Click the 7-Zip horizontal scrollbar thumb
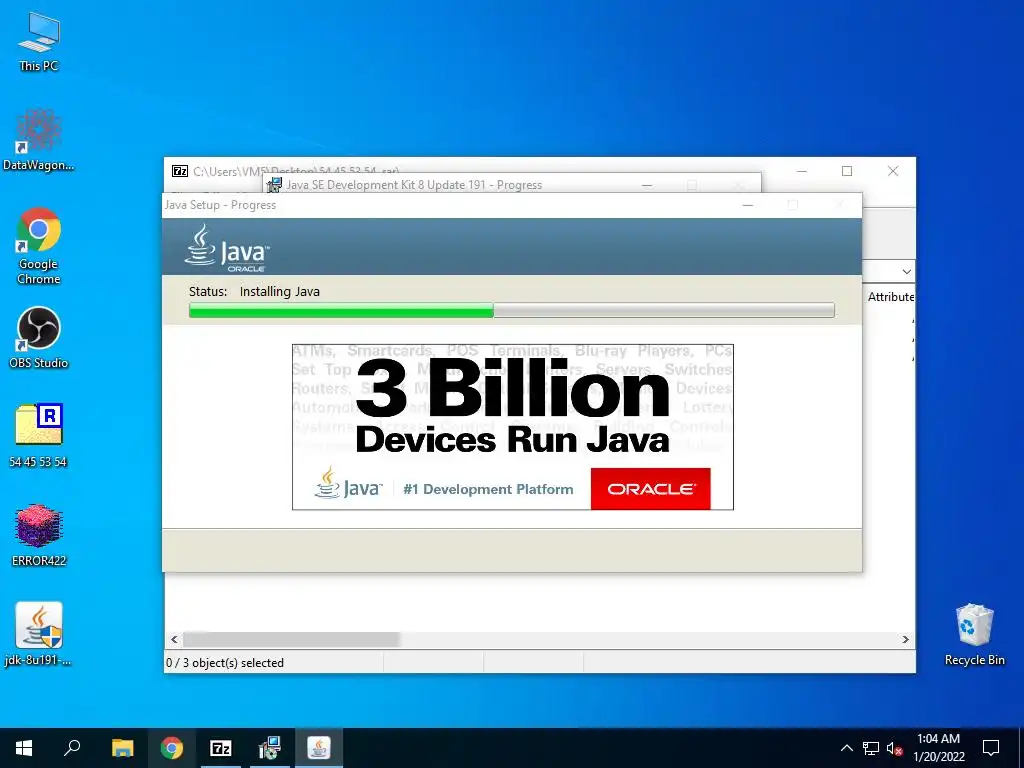The height and width of the screenshot is (768, 1024). (291, 639)
